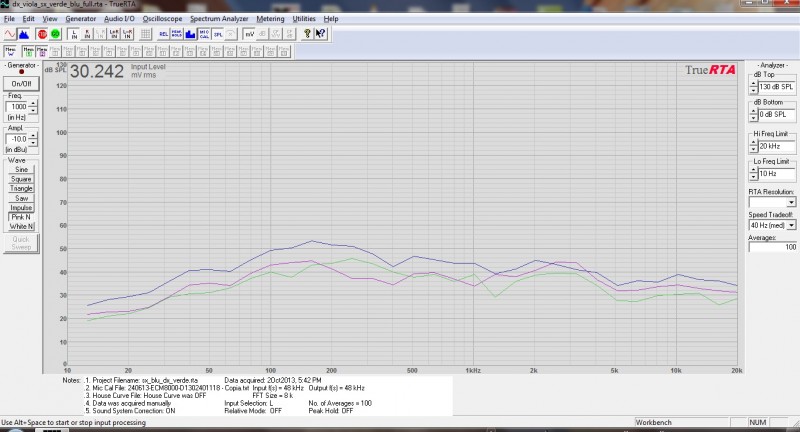Select the Saw wave option

click(21, 198)
